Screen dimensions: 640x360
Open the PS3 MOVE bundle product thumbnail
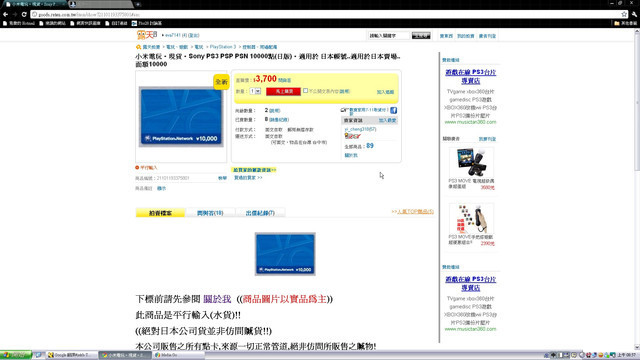point(471,162)
